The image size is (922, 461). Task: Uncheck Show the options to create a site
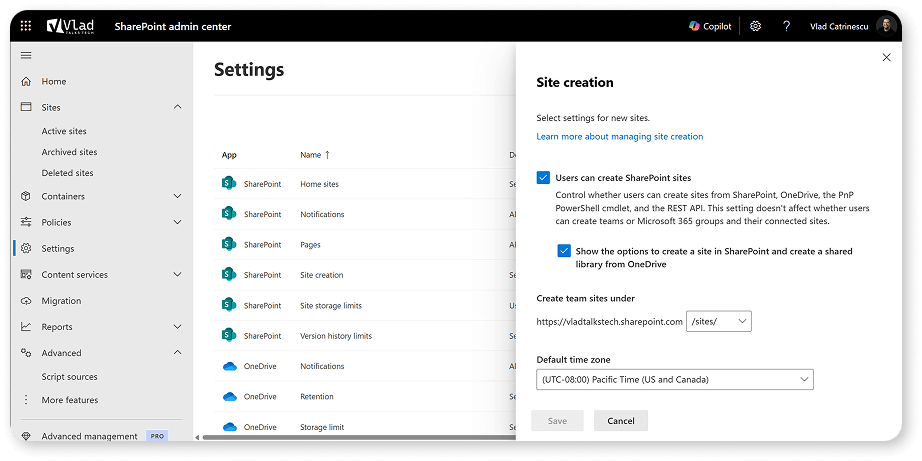tap(564, 251)
